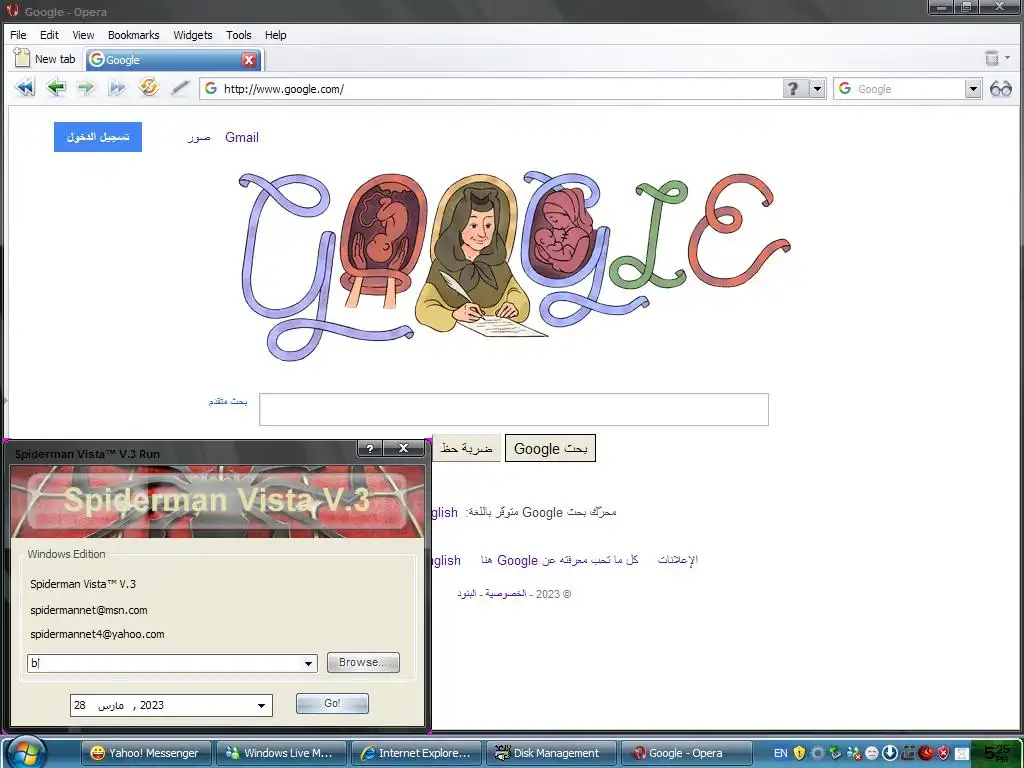Click the Arabic about Google footer link

pos(560,560)
